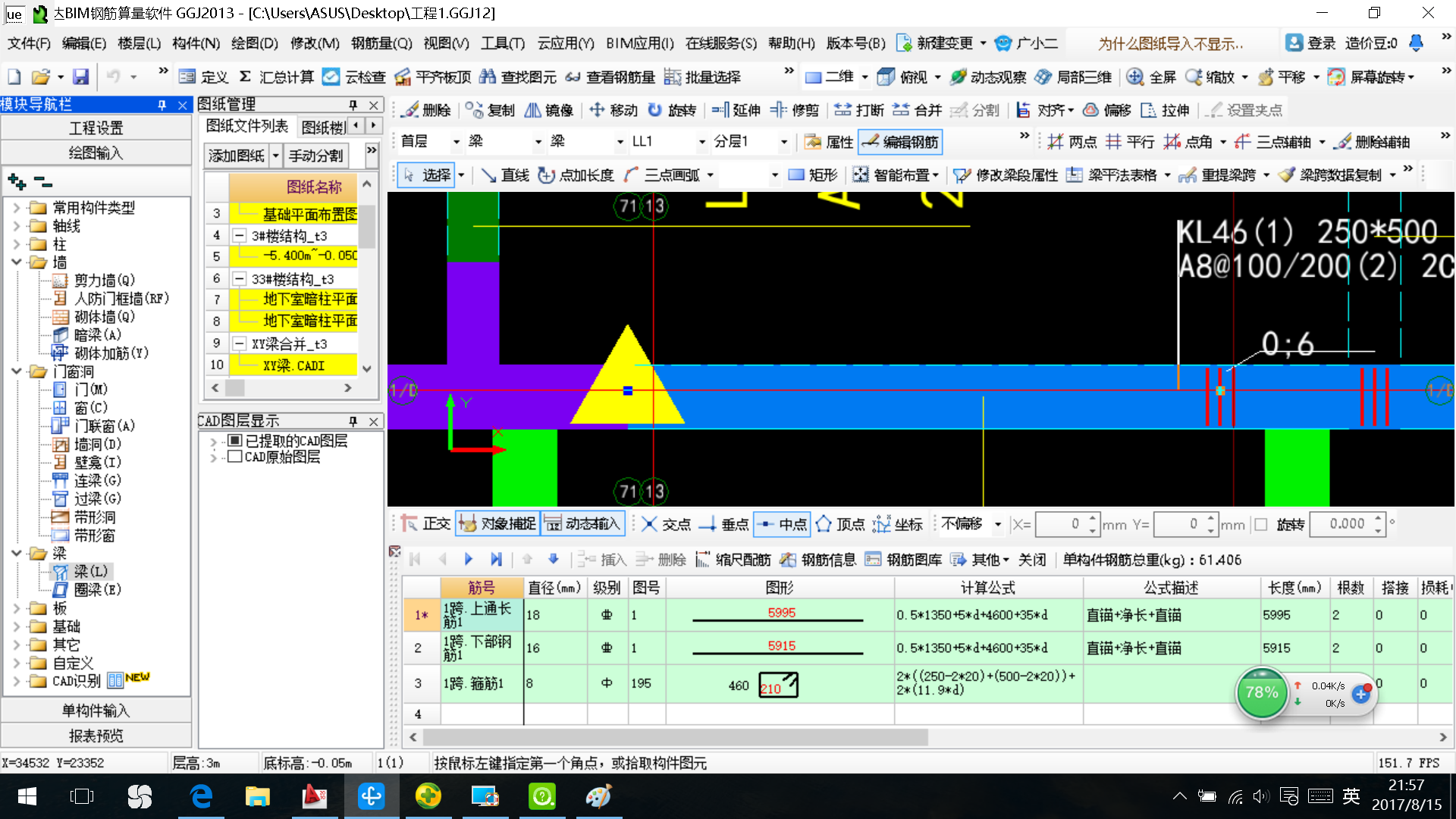The height and width of the screenshot is (819, 1456).
Task: Switch to 图纸文件列表 tab
Action: click(x=247, y=126)
